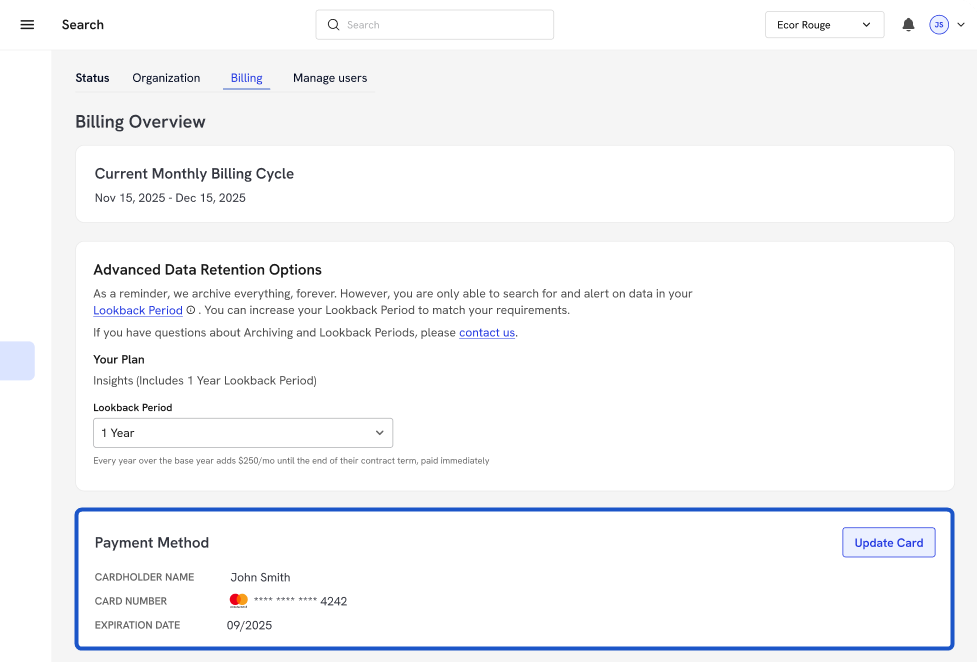Select the highlighted item in left sidebar
The width and height of the screenshot is (977, 662).
click(x=17, y=361)
